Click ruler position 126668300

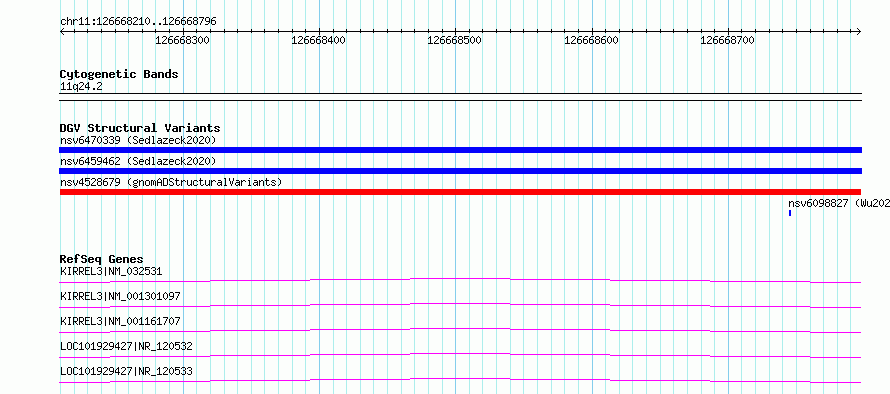tap(182, 40)
